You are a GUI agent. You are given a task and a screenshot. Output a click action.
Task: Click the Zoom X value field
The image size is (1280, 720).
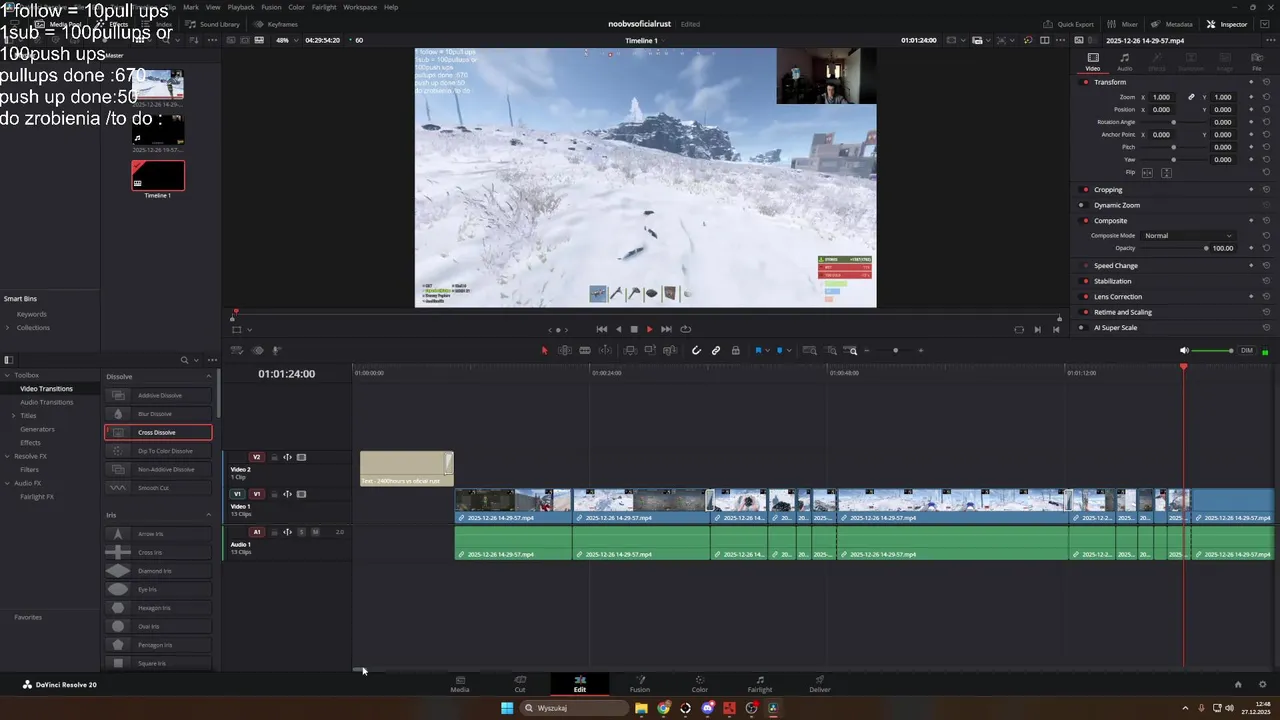(1161, 97)
